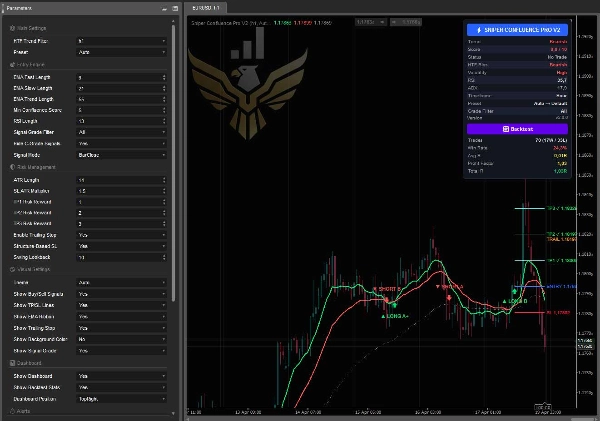Click the TP3 Risk Reward value field
Screen dimensions: 600x421
coord(119,224)
